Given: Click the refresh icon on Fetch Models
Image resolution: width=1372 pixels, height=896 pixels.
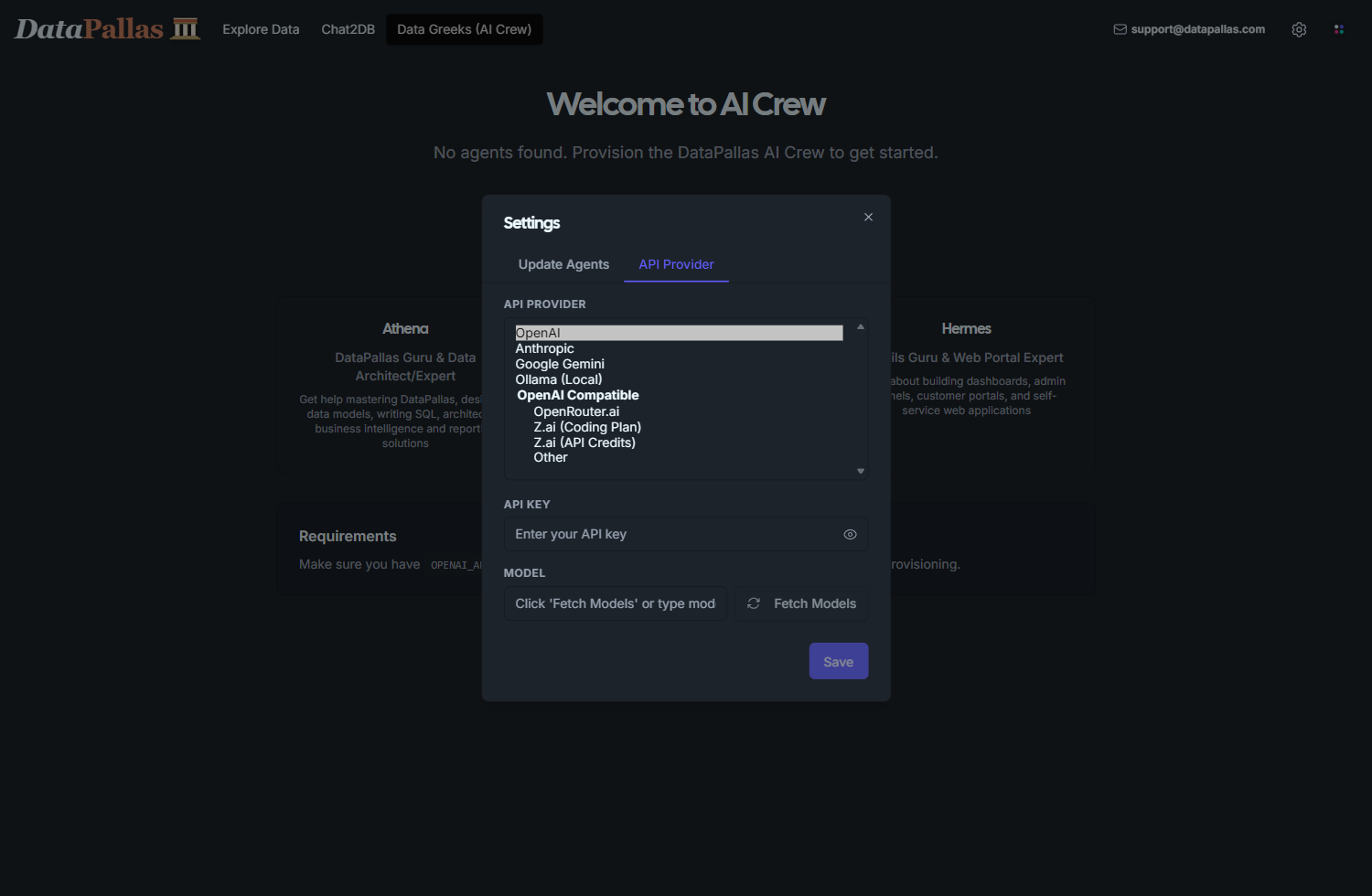Looking at the screenshot, I should [754, 603].
